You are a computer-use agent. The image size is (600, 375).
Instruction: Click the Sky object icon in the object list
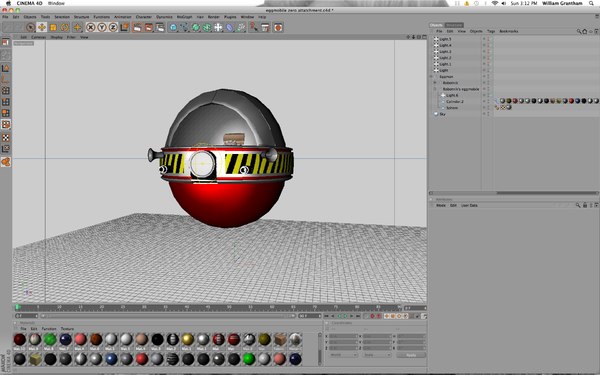(x=436, y=114)
